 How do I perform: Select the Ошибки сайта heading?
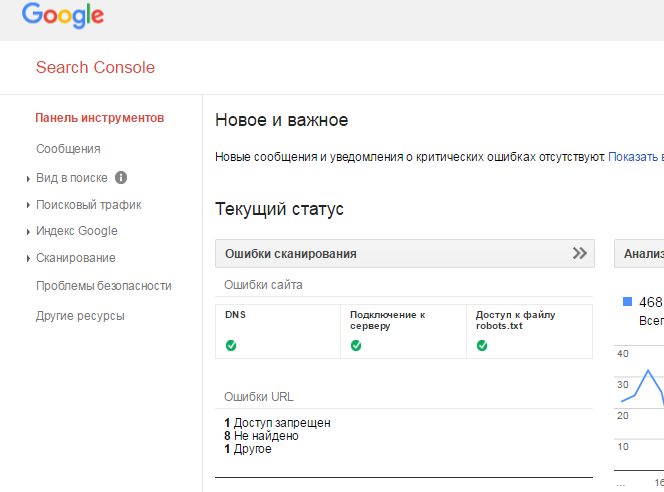coord(263,285)
